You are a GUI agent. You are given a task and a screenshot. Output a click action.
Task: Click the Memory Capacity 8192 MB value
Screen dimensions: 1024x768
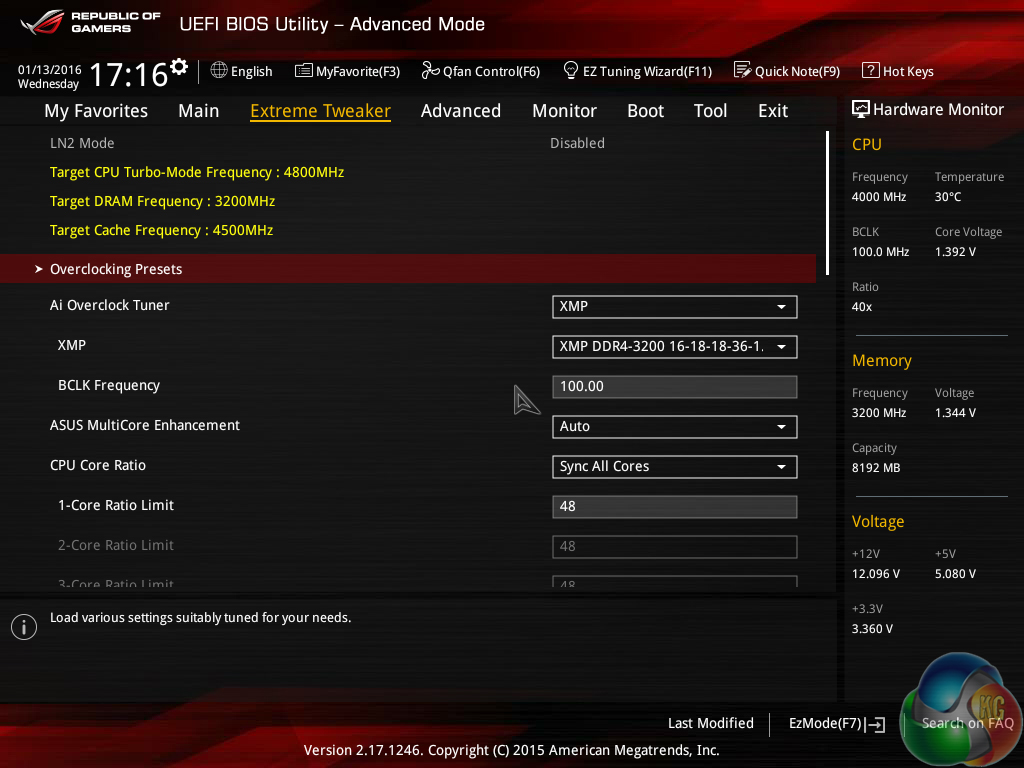[x=876, y=468]
